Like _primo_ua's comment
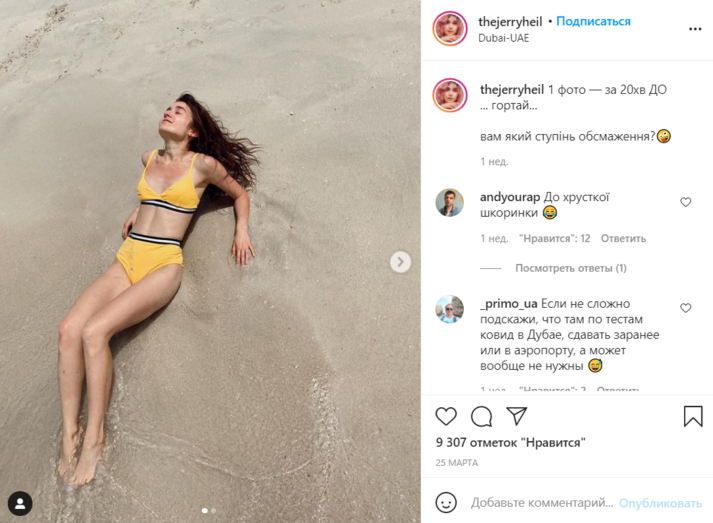Screen dimensions: 713x523 (x=686, y=308)
